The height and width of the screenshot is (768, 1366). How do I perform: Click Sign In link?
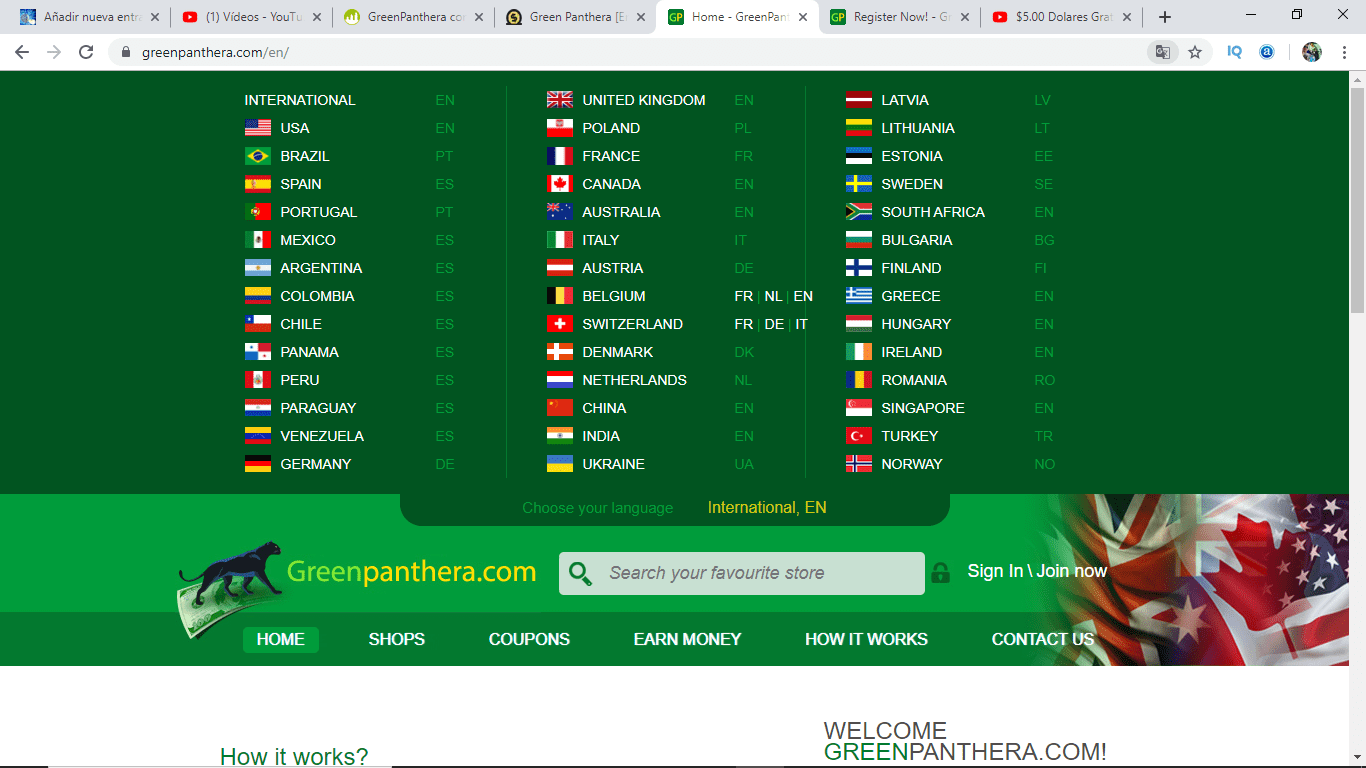tap(995, 571)
